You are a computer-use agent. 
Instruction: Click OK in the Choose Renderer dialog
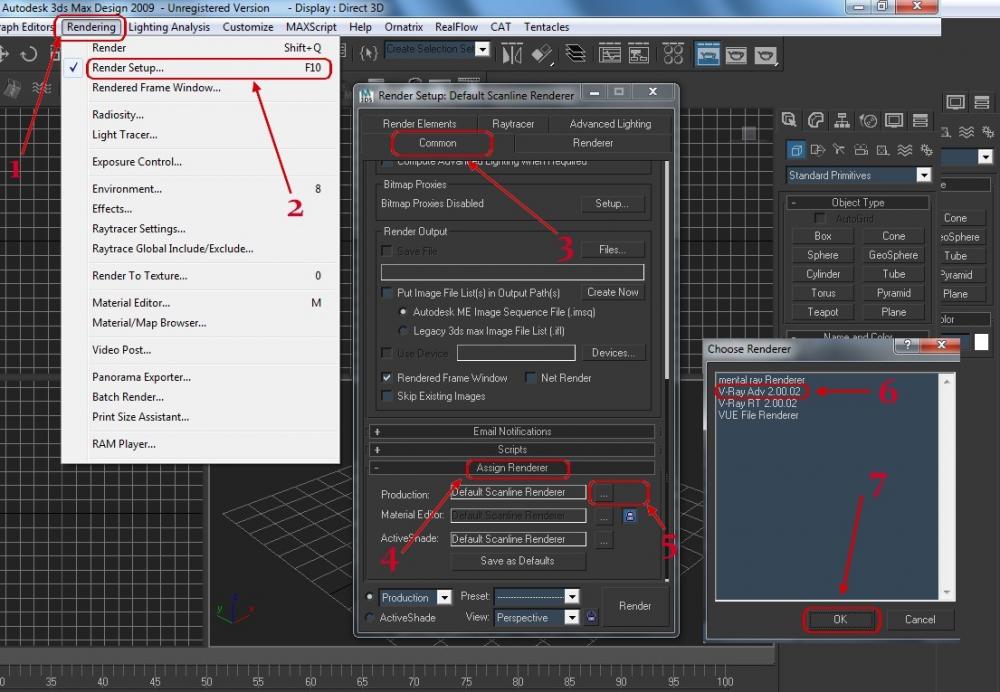pyautogui.click(x=840, y=619)
